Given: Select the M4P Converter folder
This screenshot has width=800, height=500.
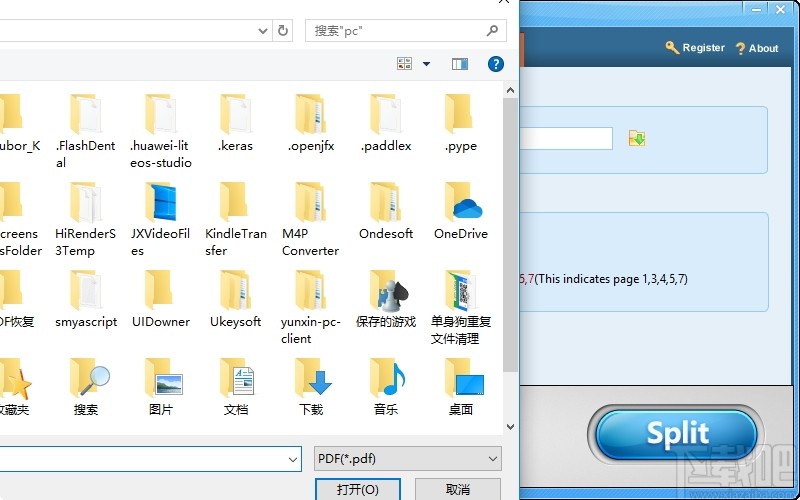Looking at the screenshot, I should (x=311, y=219).
